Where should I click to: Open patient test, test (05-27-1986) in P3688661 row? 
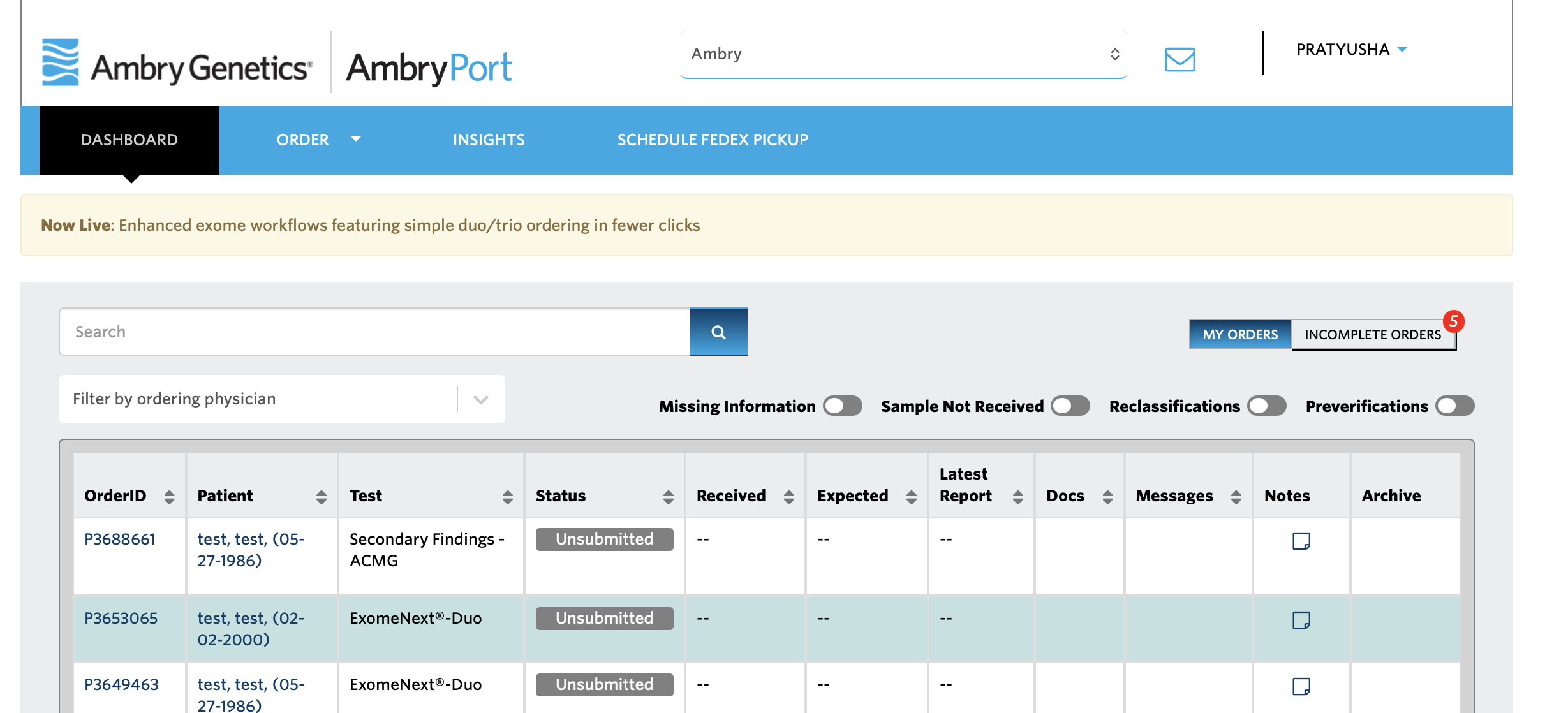[251, 550]
